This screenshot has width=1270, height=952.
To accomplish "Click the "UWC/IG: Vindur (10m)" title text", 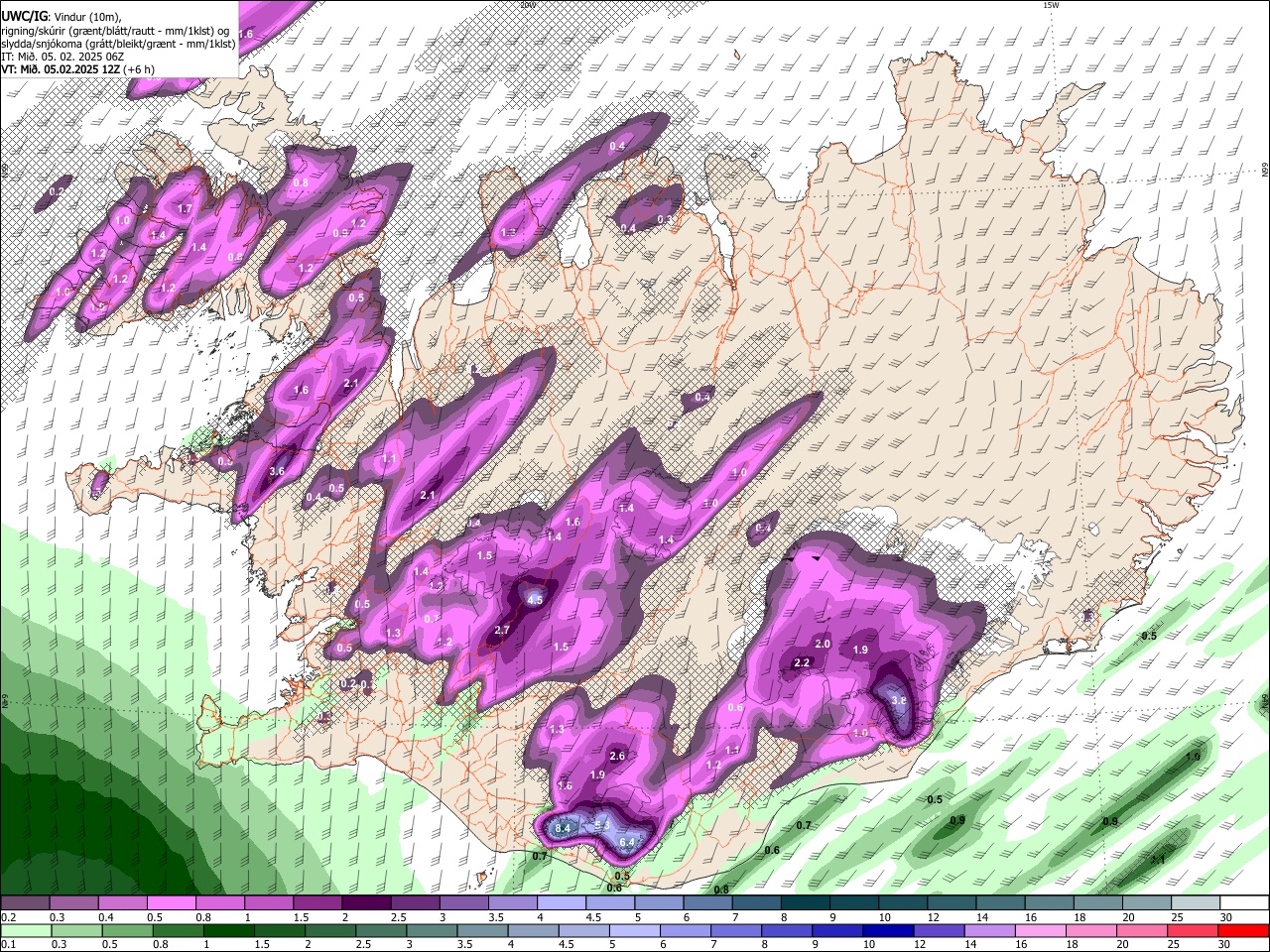I will 62,16.
